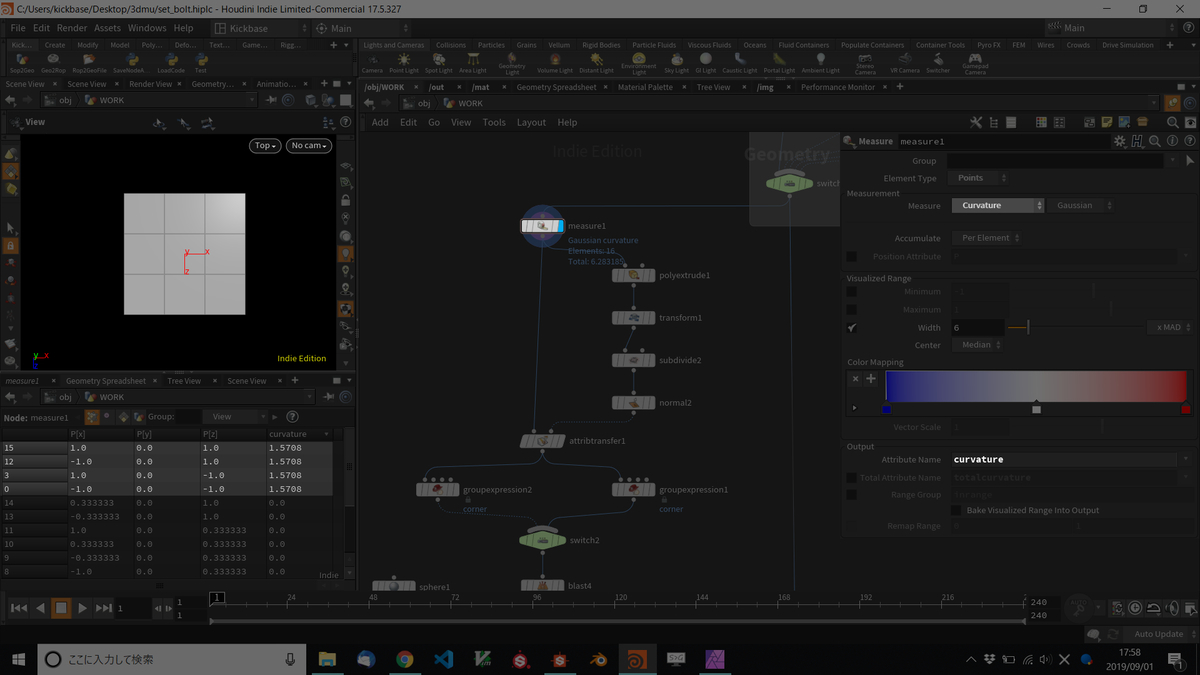Enable the Minimum range checkbox
The height and width of the screenshot is (675, 1200).
pyautogui.click(x=852, y=292)
